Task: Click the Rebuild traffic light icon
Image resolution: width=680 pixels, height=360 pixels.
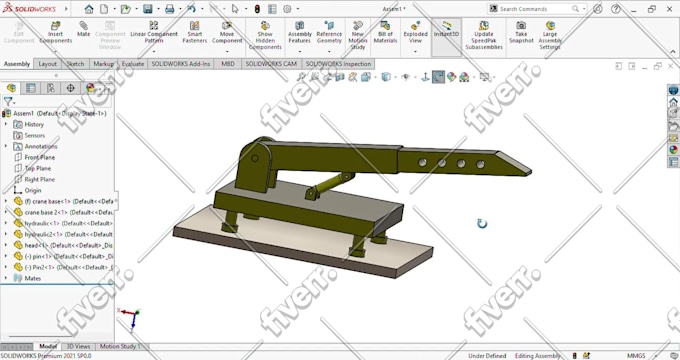Action: 257,9
